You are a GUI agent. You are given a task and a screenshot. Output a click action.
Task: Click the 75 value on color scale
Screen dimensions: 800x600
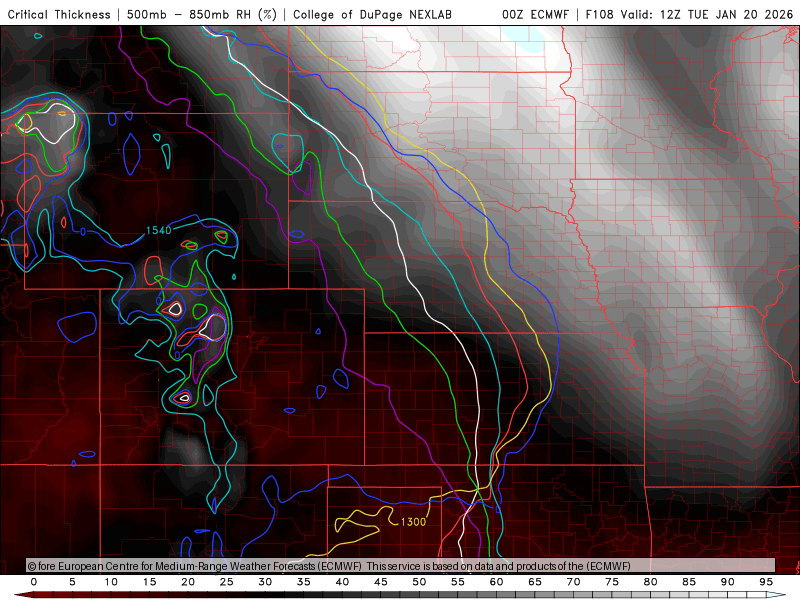612,582
